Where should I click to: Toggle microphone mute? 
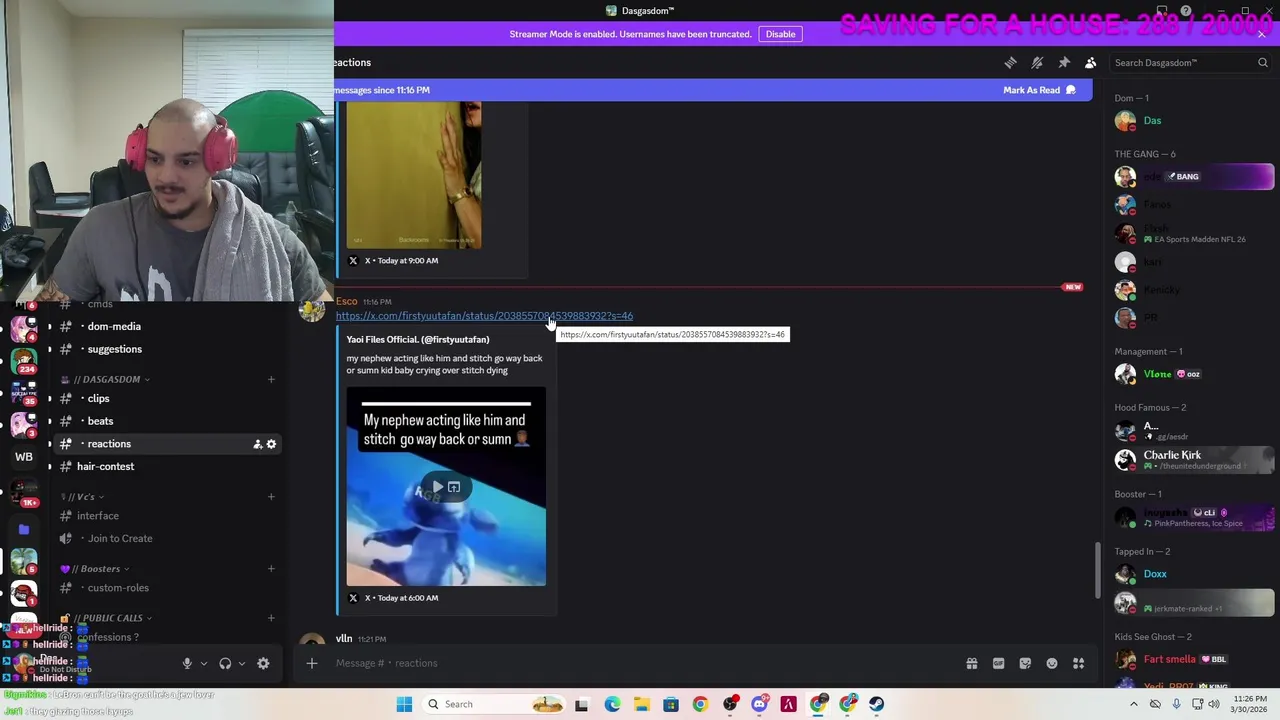tap(187, 663)
